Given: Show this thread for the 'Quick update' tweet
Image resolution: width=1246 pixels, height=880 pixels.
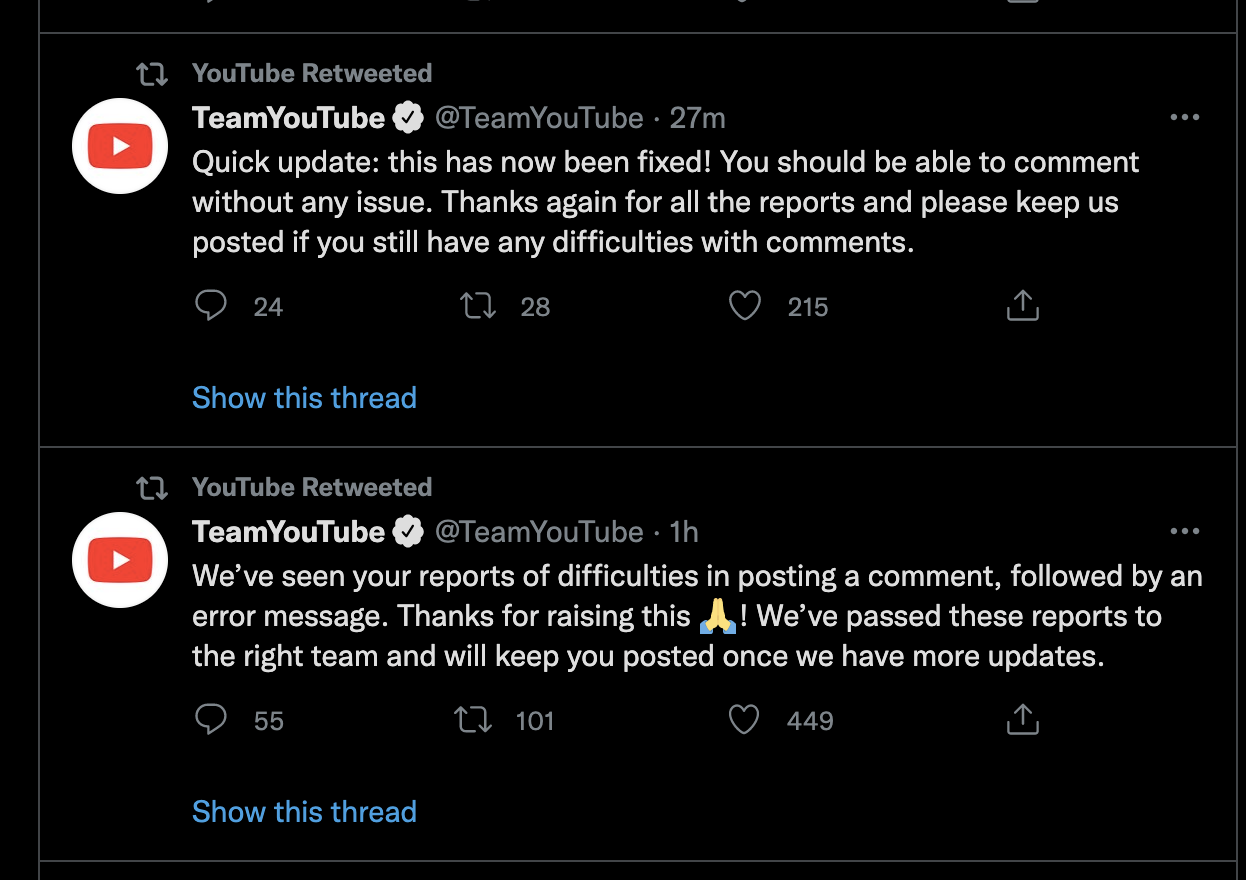Looking at the screenshot, I should (304, 398).
